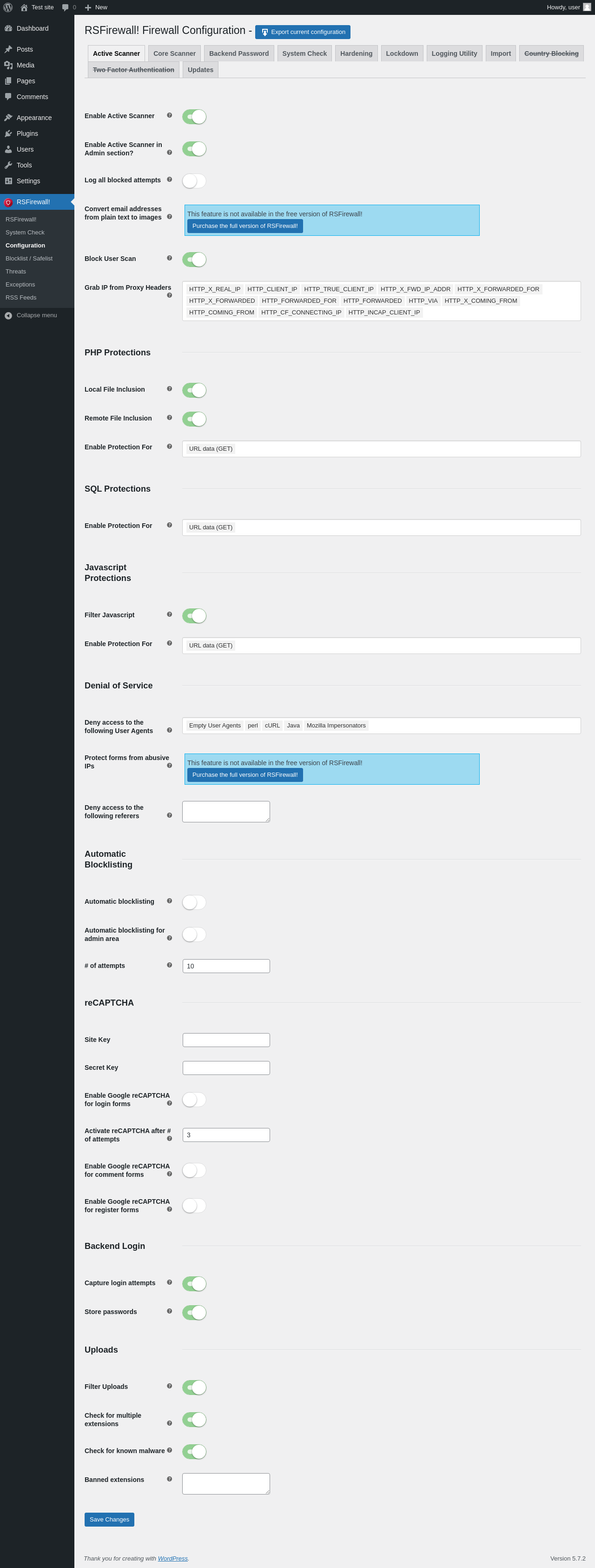Click the help icon beside Filter Uploads

[169, 1386]
